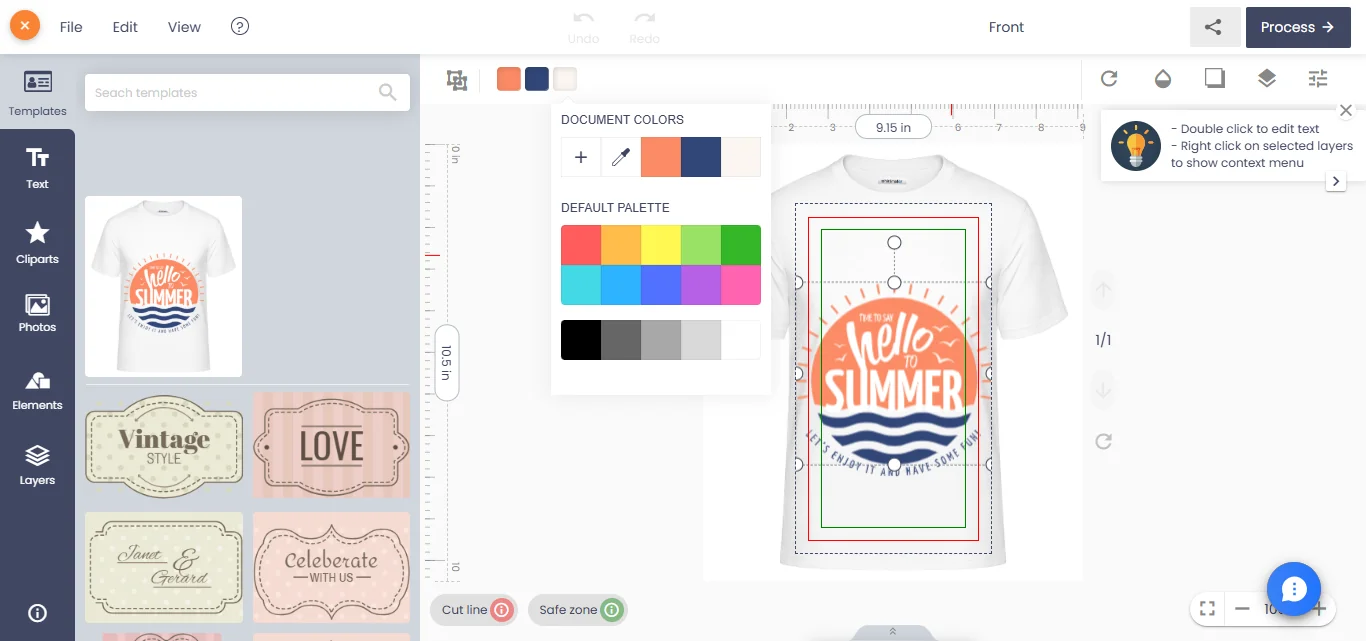
Task: Select the eyedropper color picker tool
Action: point(621,157)
